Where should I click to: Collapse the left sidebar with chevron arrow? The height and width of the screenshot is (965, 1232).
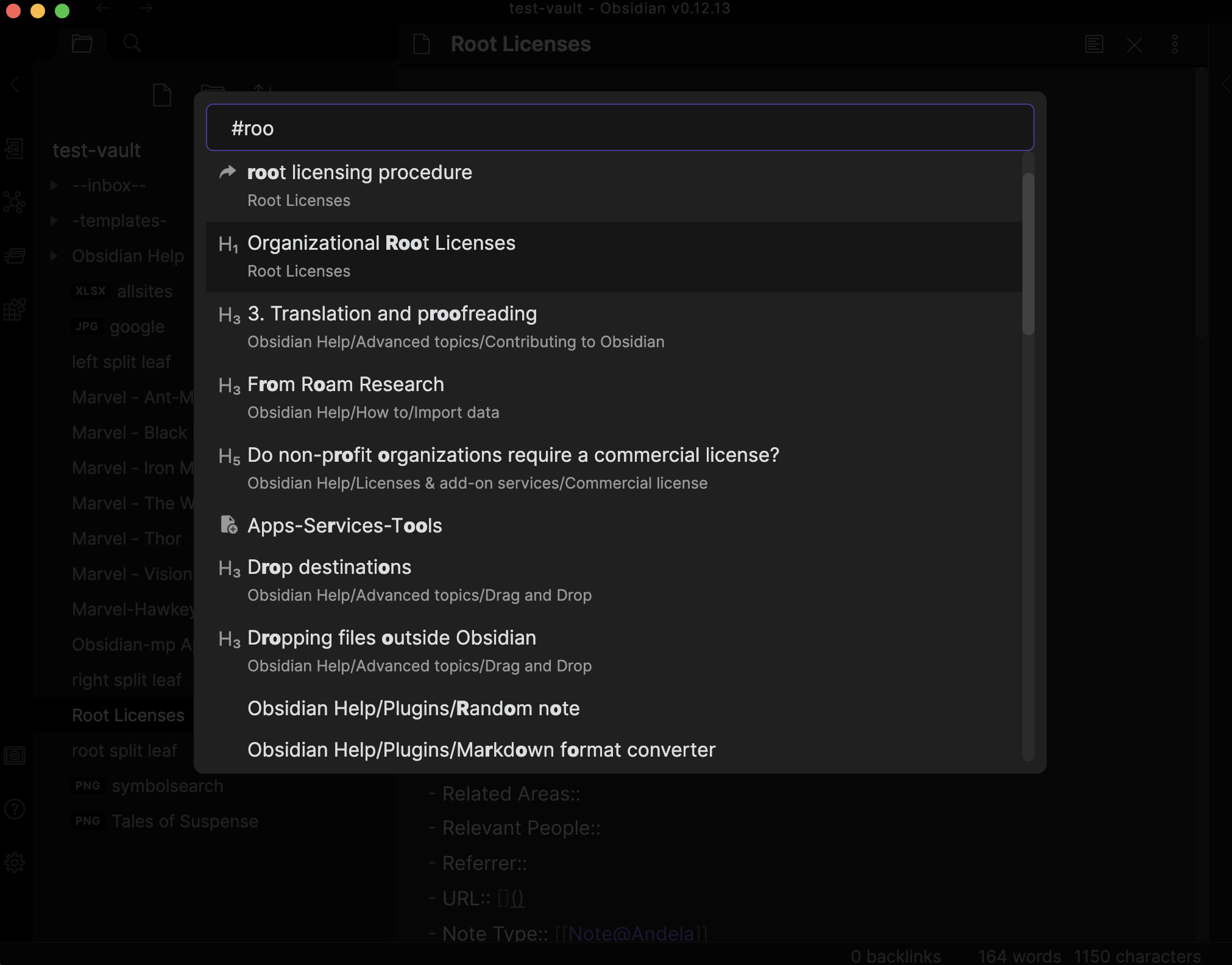pyautogui.click(x=15, y=84)
